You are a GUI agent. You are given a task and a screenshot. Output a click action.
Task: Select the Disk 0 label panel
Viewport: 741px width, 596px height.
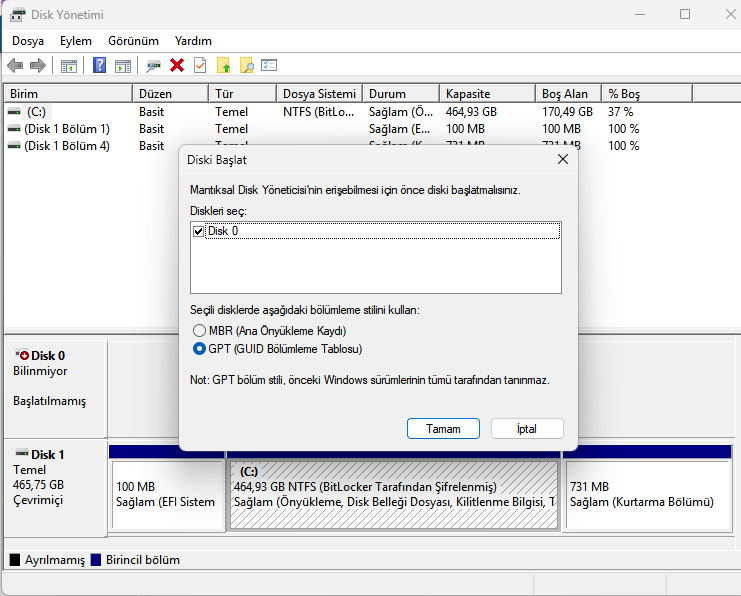point(56,389)
